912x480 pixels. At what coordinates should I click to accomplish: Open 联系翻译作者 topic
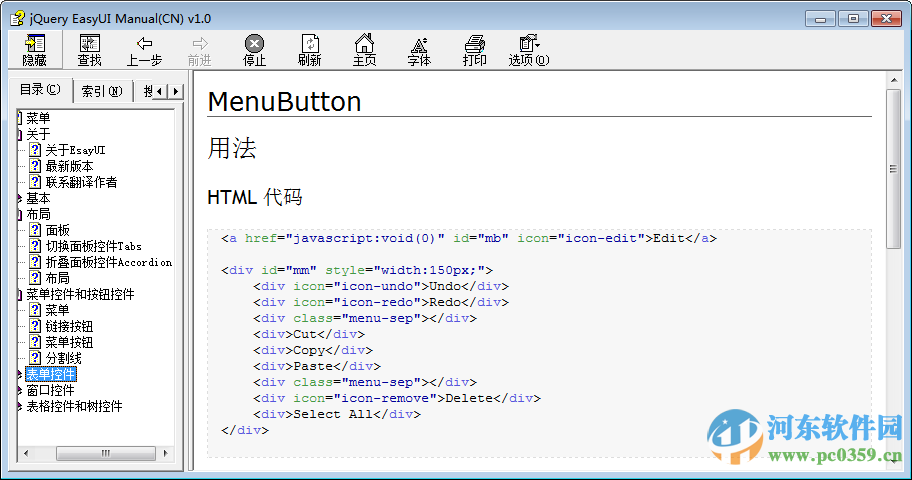[x=81, y=182]
